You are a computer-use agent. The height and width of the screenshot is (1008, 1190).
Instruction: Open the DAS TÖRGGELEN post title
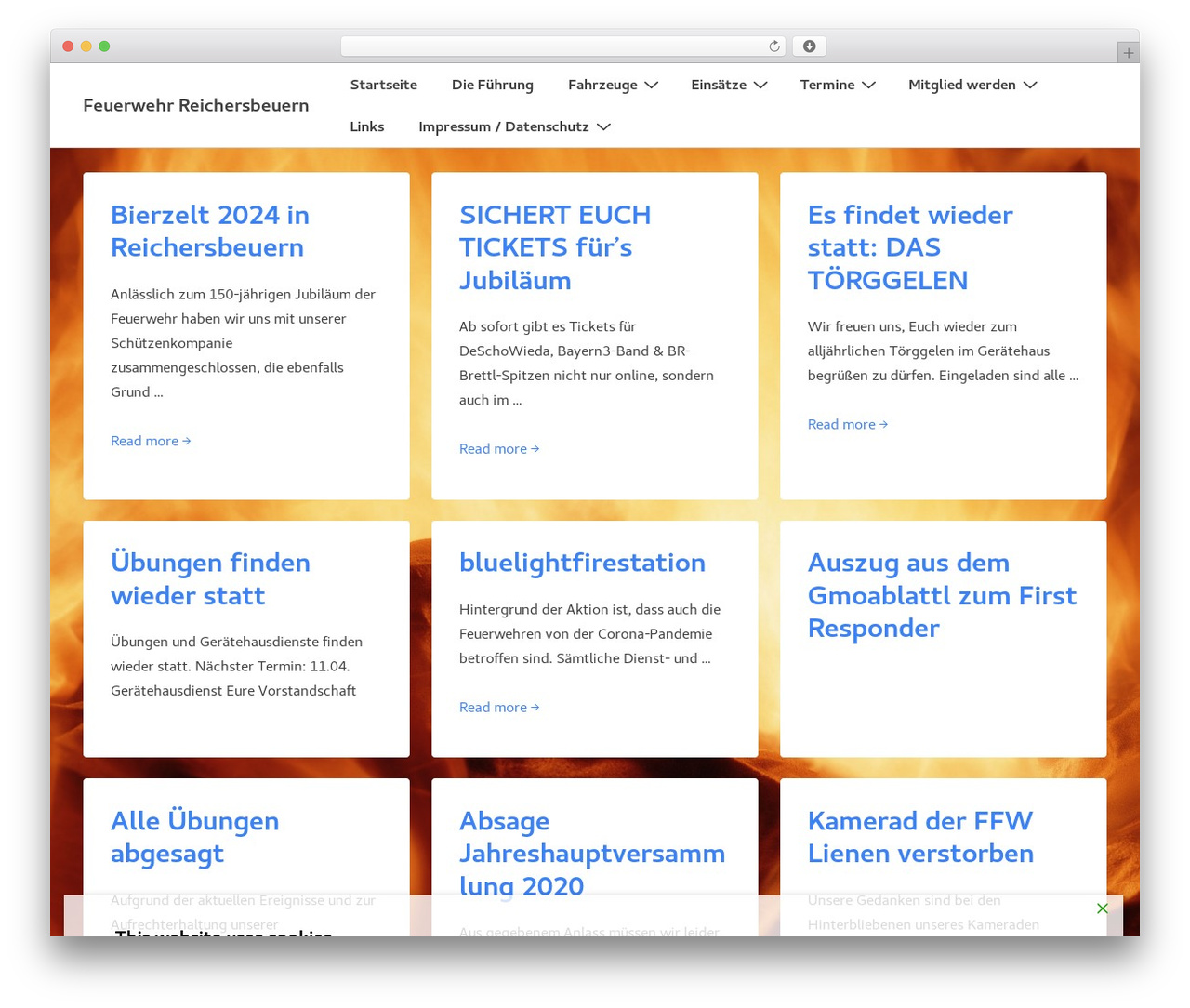pyautogui.click(x=910, y=247)
